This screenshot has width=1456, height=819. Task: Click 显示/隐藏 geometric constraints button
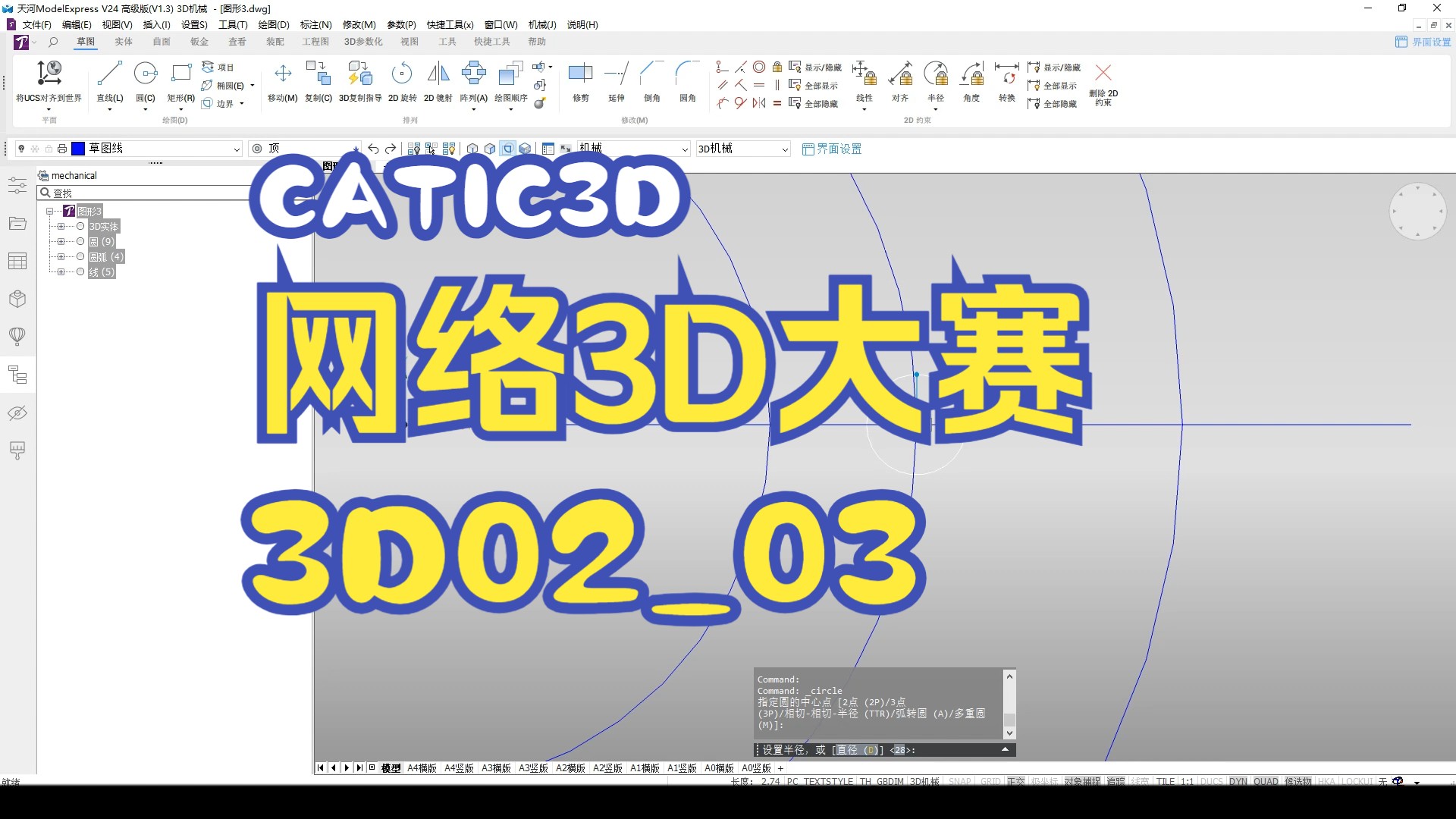(x=815, y=67)
